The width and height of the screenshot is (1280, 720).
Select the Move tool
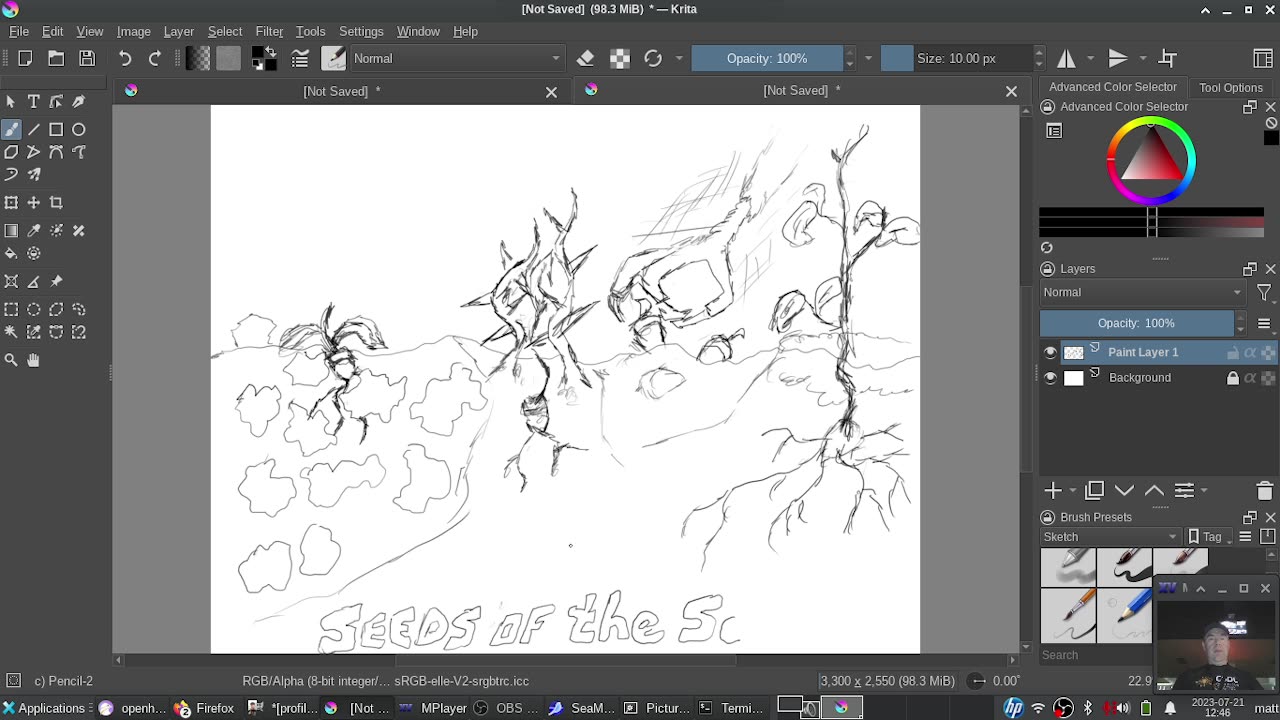(x=33, y=202)
